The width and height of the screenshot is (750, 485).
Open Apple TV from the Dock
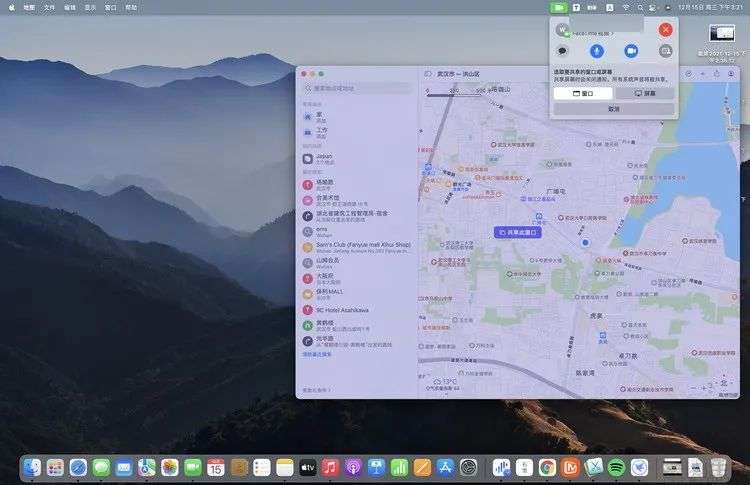307,467
